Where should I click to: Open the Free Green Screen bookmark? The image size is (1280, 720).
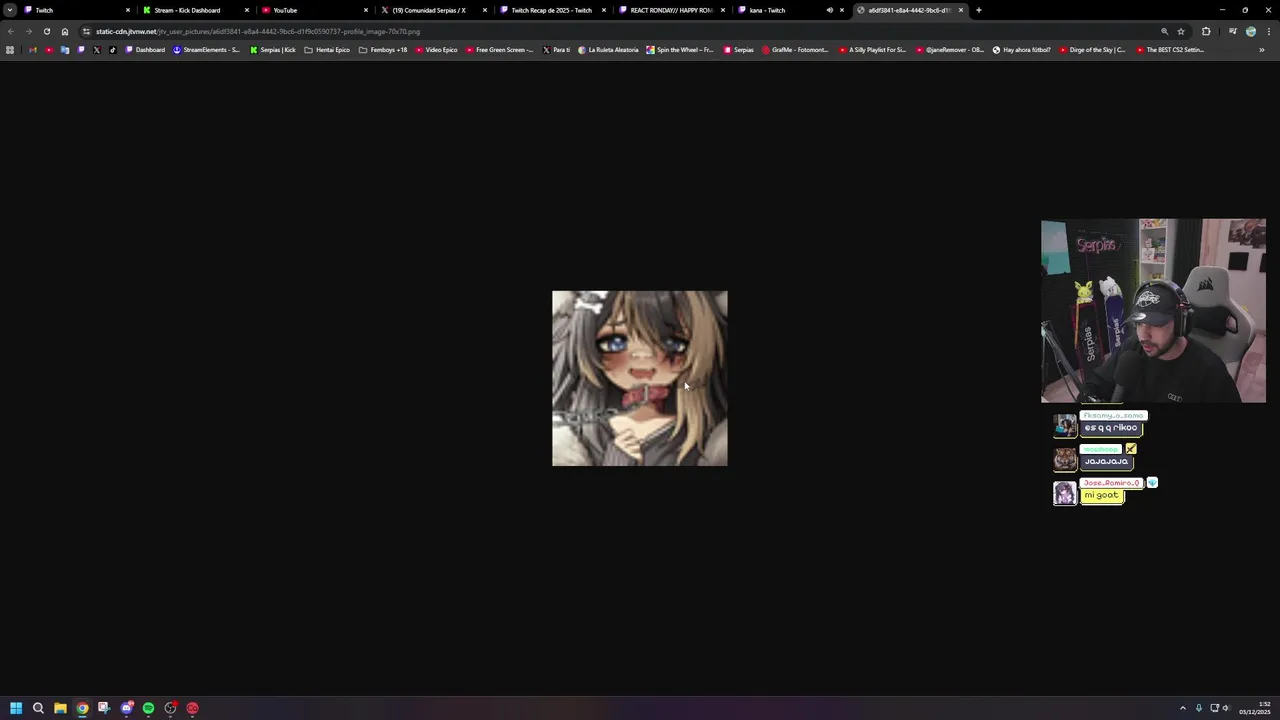point(500,50)
